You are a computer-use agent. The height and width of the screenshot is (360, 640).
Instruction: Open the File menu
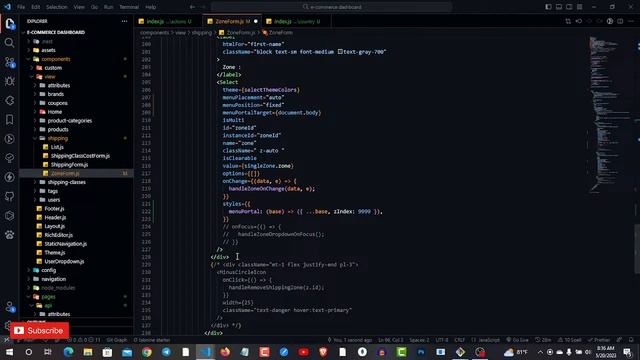point(21,7)
